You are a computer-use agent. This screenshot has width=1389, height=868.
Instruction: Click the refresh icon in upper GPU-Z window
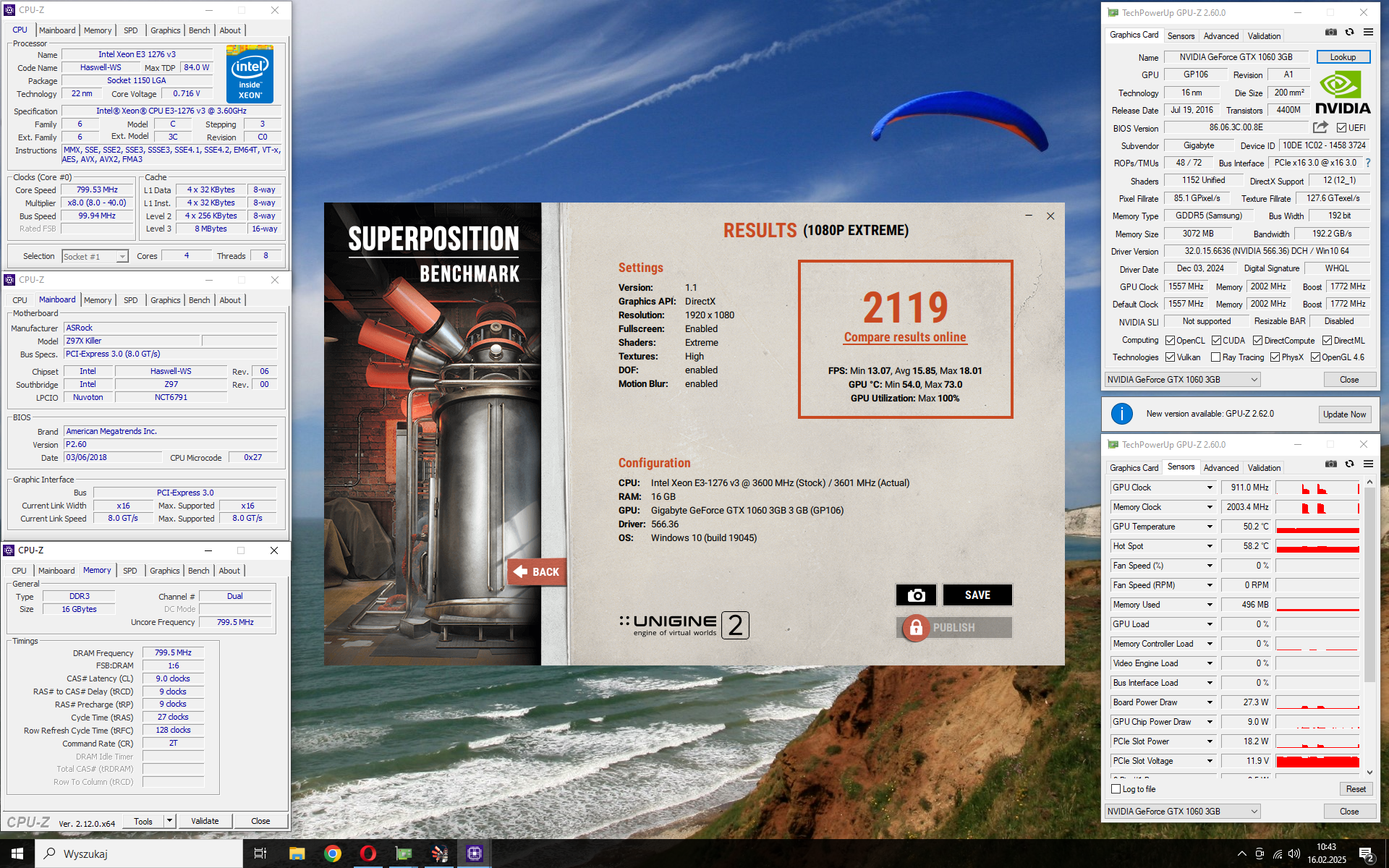pyautogui.click(x=1349, y=32)
